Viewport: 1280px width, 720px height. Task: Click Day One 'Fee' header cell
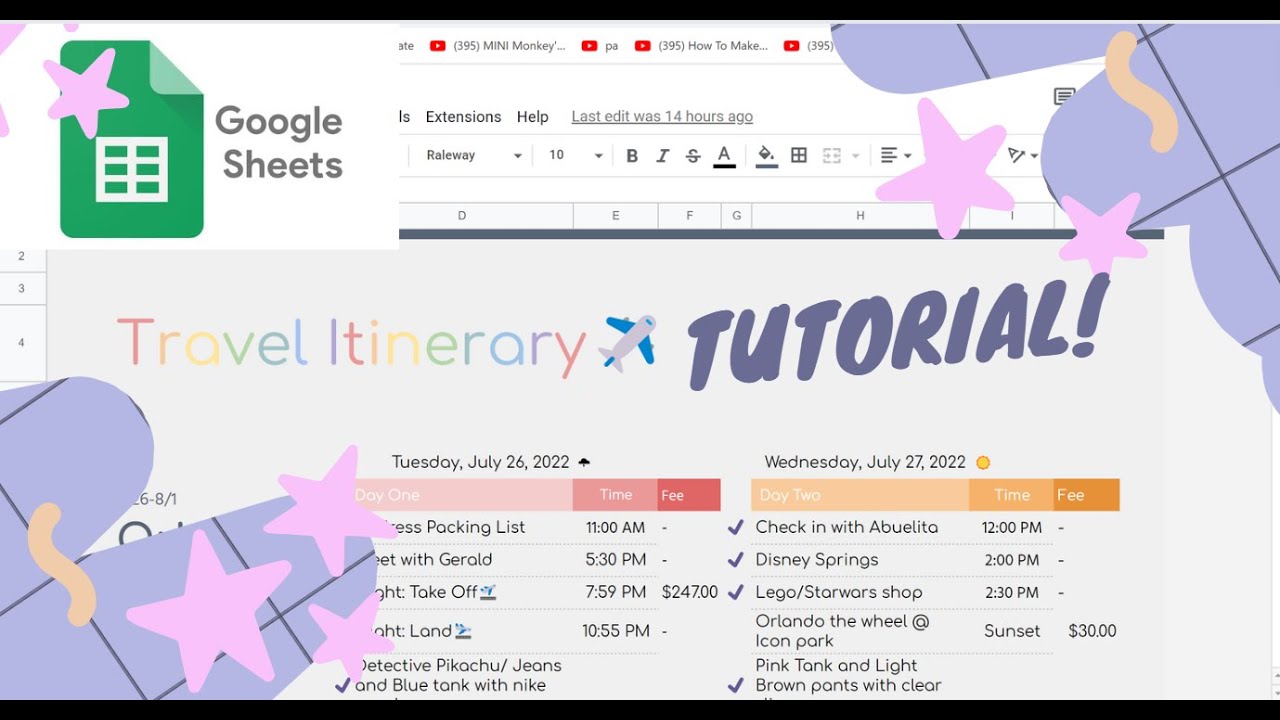click(689, 495)
